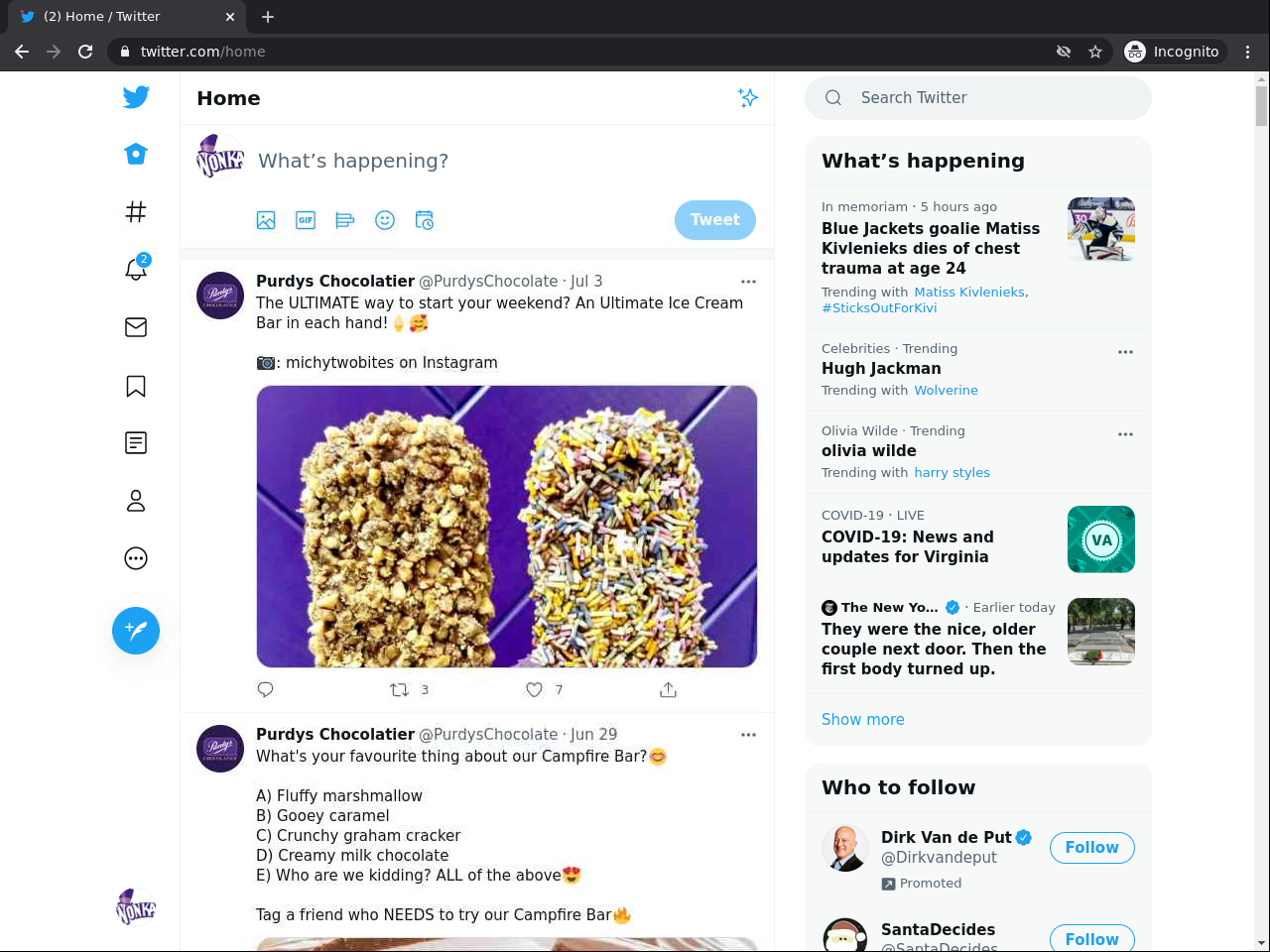
Task: Open Bookmarks in the sidebar
Action: [x=136, y=386]
